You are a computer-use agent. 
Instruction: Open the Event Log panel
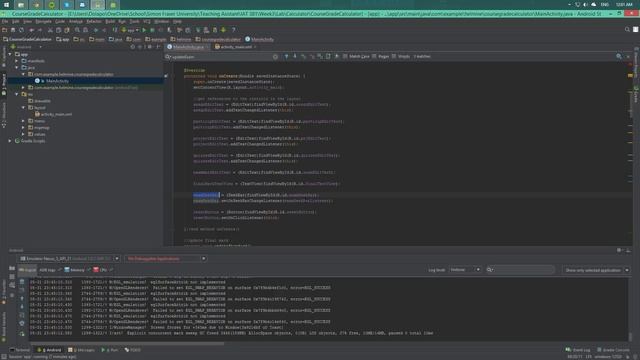[x=578, y=350]
